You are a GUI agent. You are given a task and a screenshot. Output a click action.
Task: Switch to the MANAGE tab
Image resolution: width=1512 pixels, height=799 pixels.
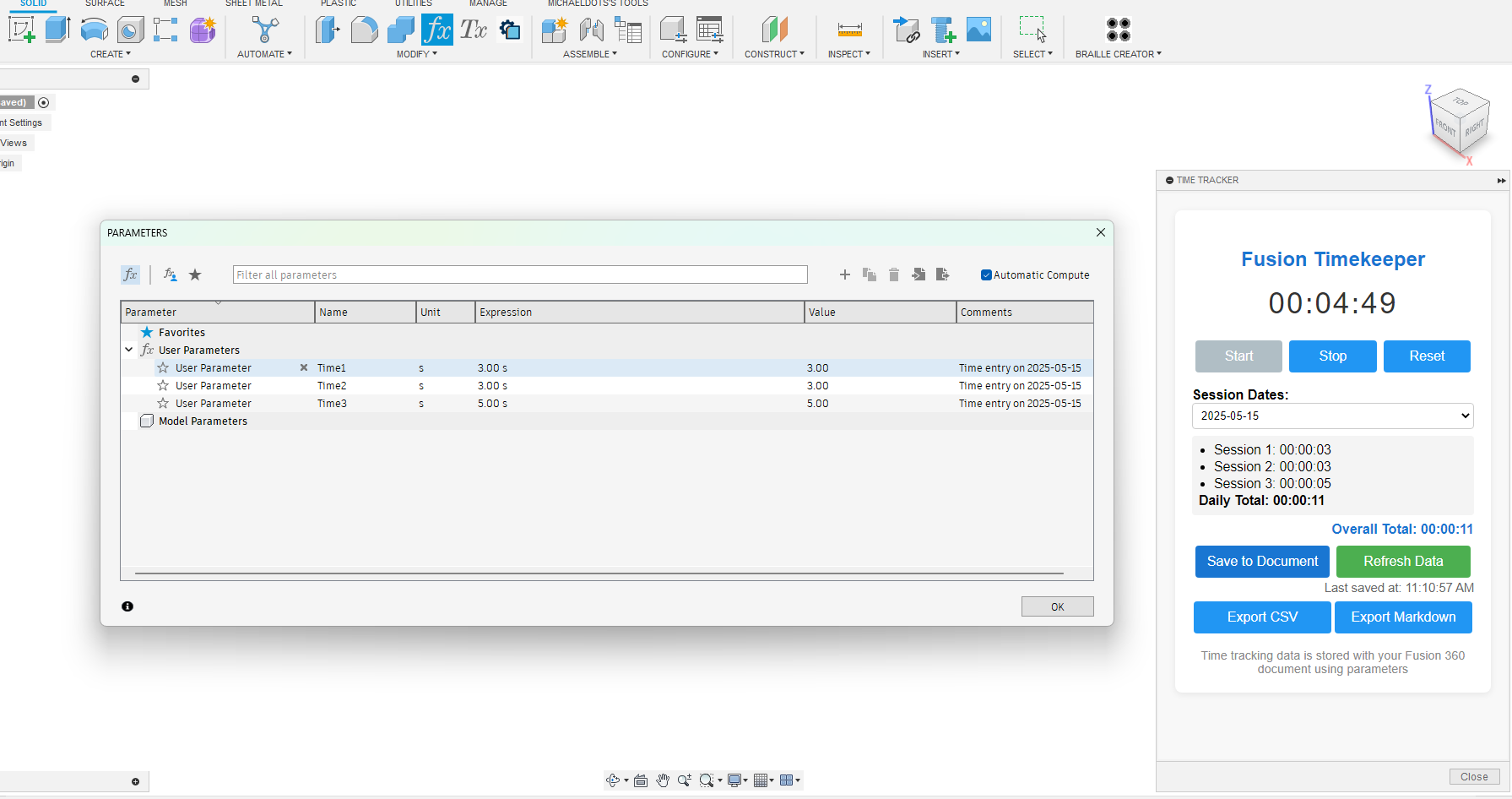pos(489,3)
